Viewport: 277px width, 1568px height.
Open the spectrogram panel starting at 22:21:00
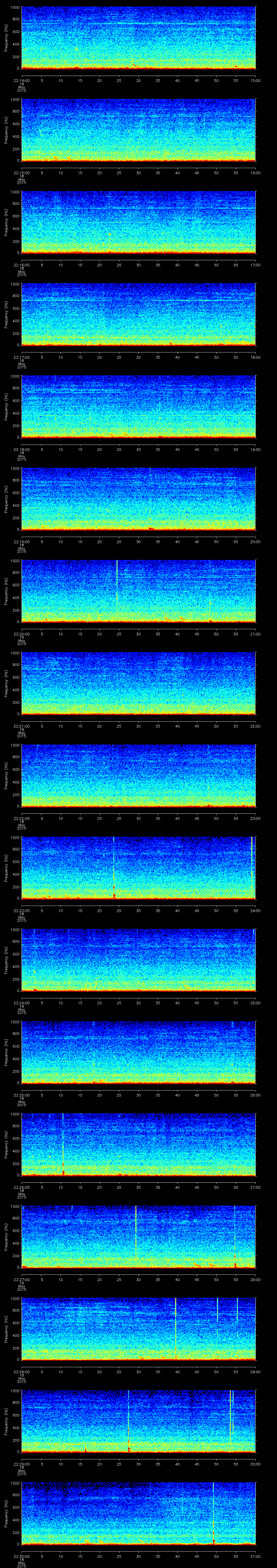click(x=138, y=683)
